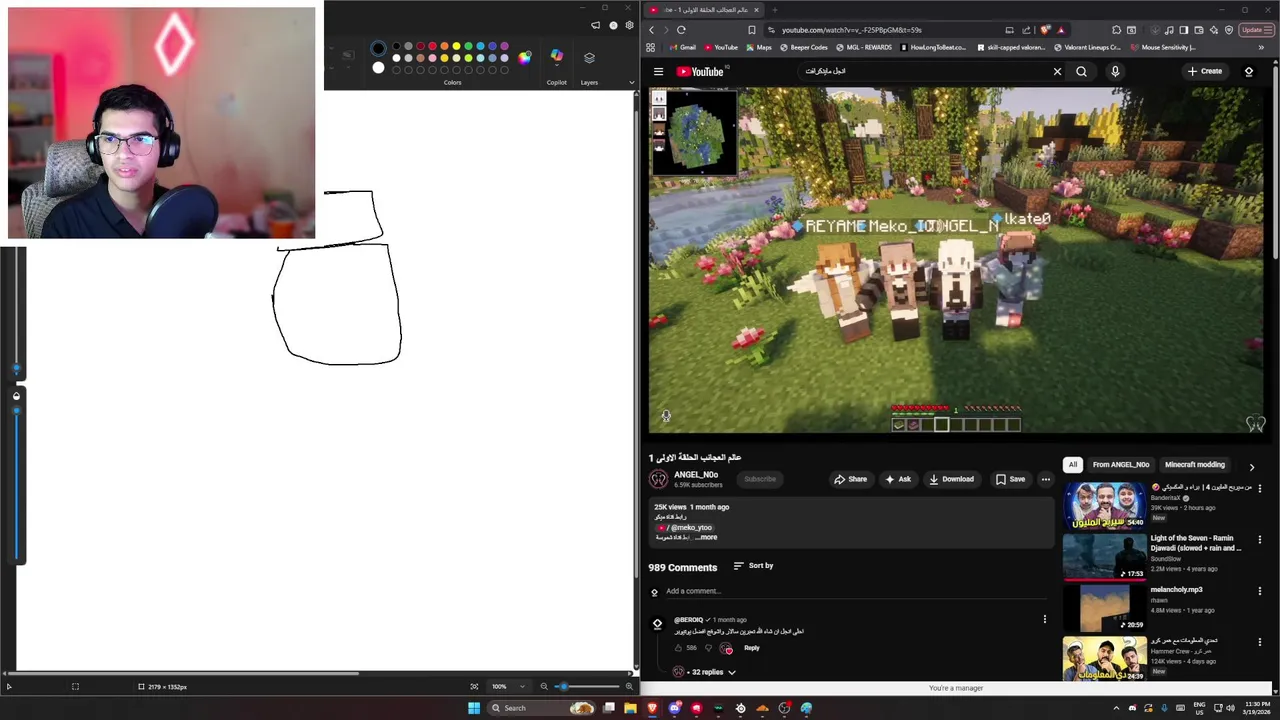Screen dimensions: 1280x720
Task: Pick the yellow swatch in Paint palette
Action: click(456, 46)
